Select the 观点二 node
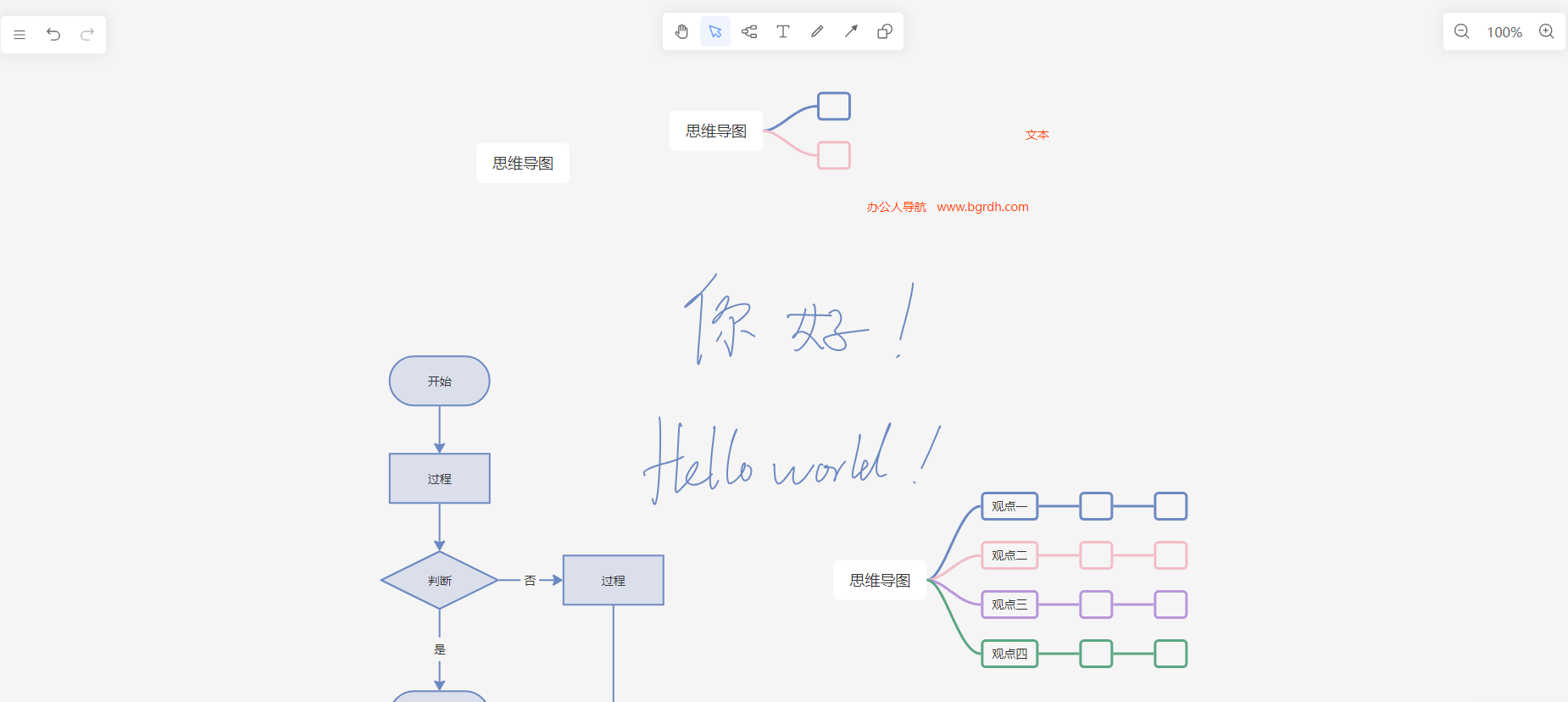The width and height of the screenshot is (1568, 702). click(x=1009, y=555)
